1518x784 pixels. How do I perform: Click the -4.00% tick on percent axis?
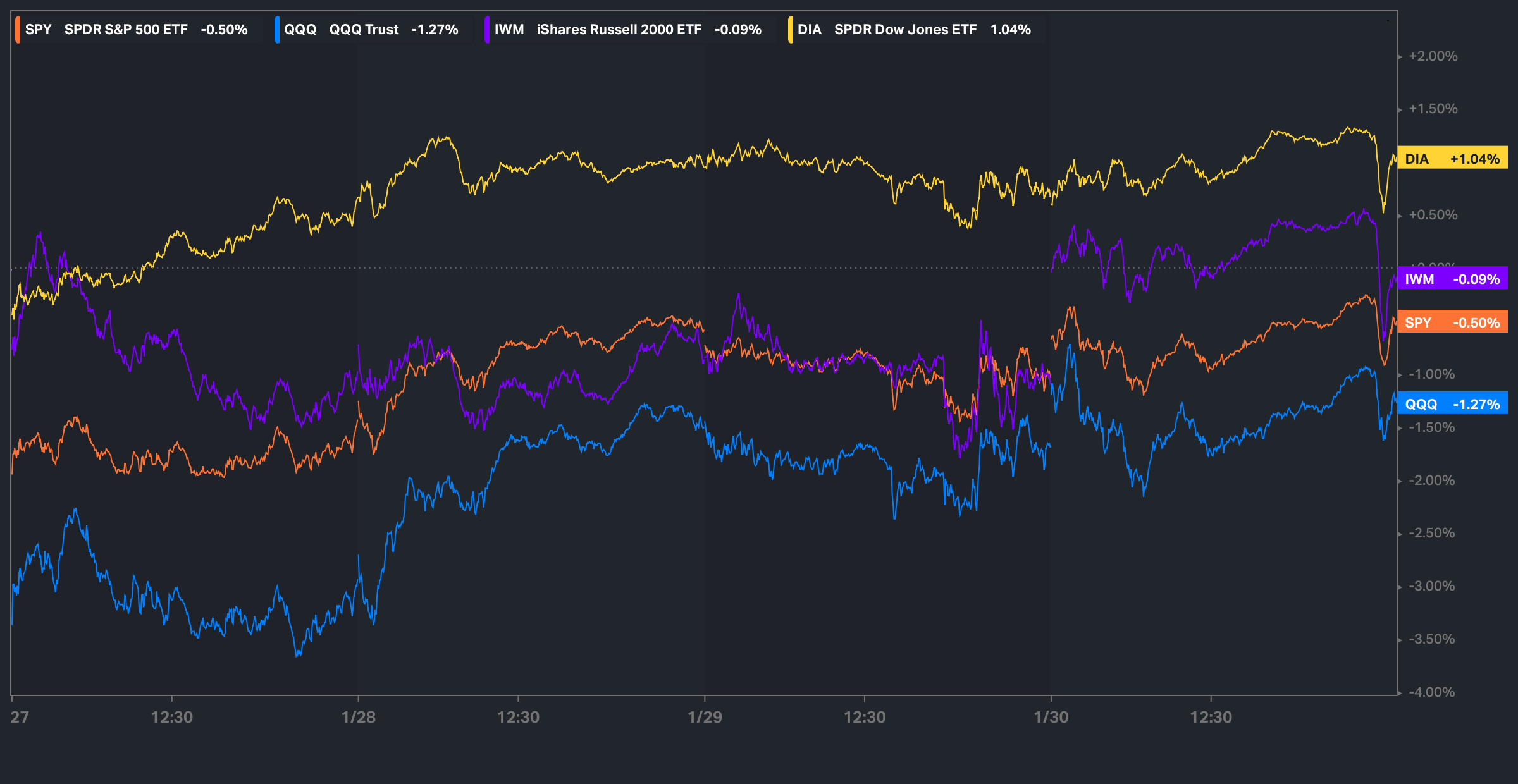point(1431,692)
